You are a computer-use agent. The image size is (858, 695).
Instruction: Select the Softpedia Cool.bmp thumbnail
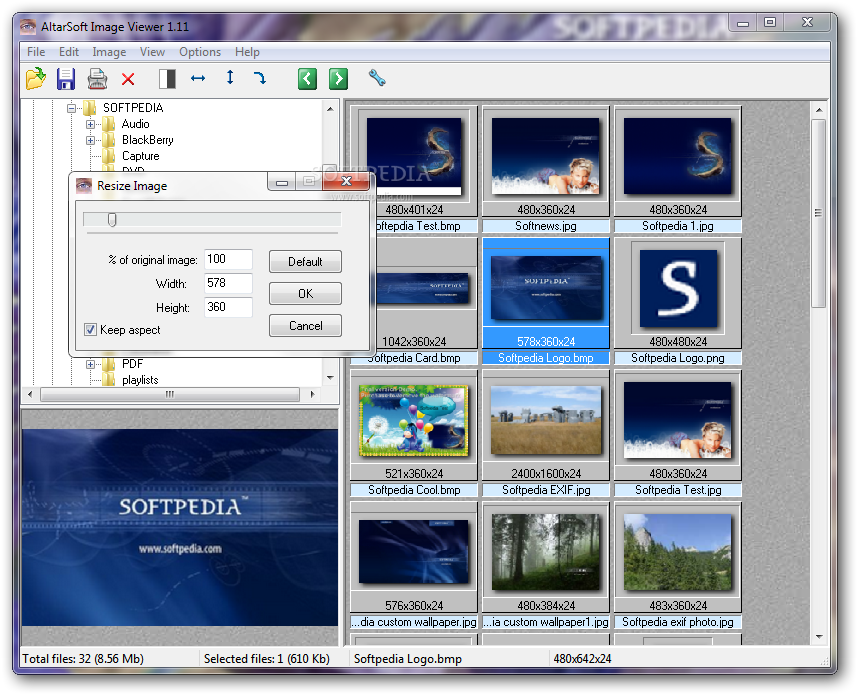(x=414, y=425)
